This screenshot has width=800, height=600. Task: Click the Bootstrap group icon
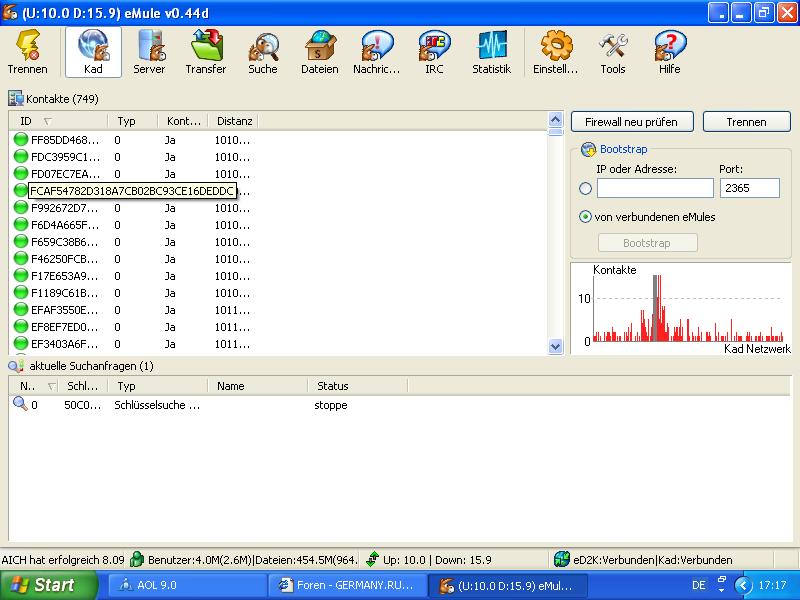pos(588,149)
